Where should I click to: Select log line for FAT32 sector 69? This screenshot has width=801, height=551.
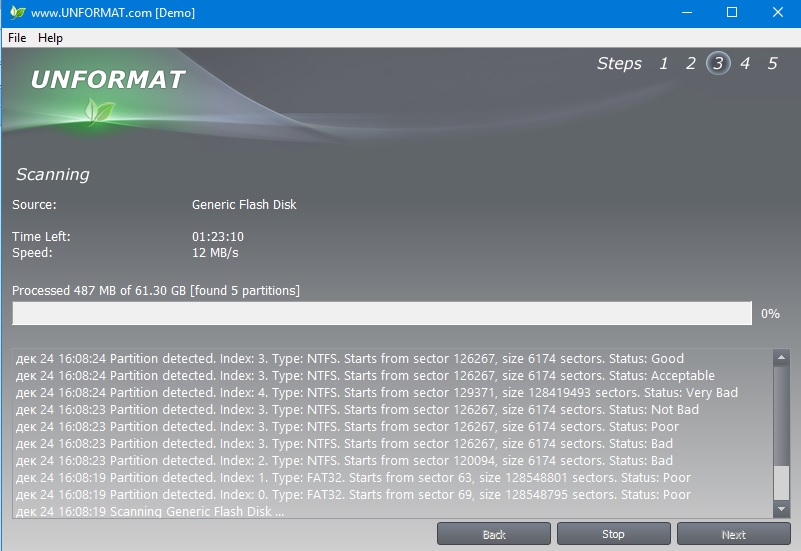[354, 494]
